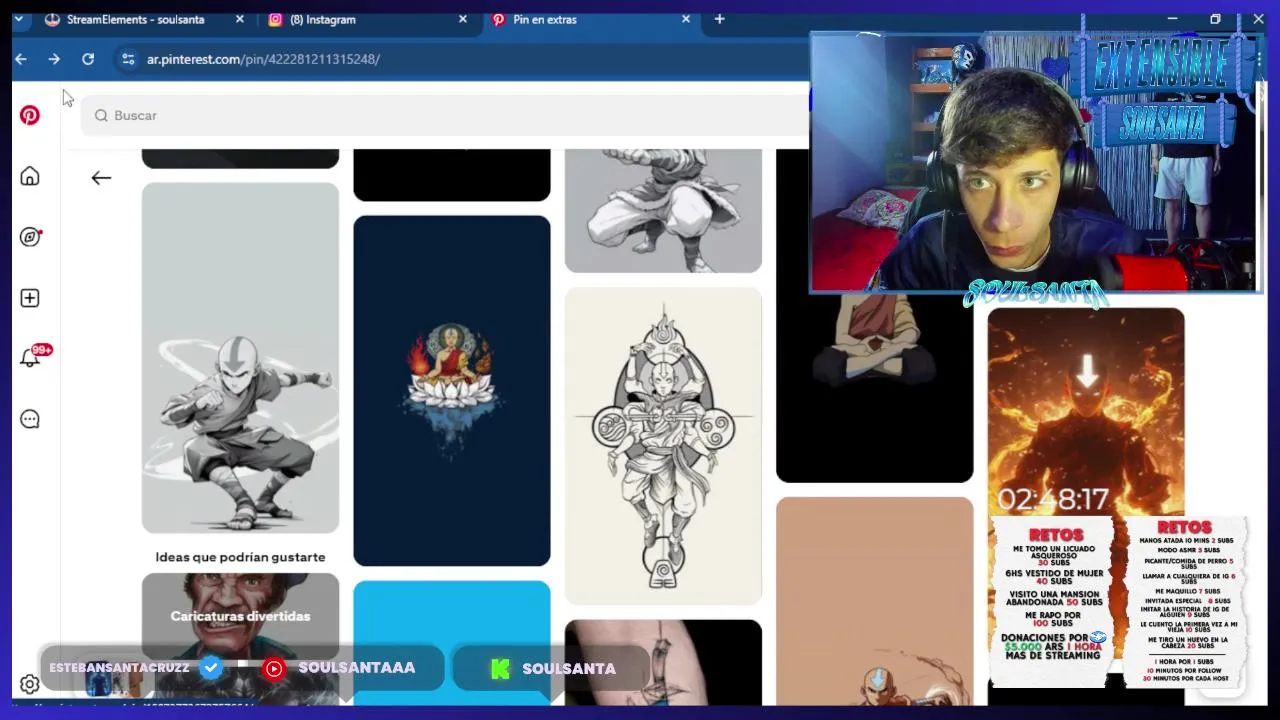1280x720 pixels.
Task: Open the tan background Aang pin
Action: pyautogui.click(x=874, y=601)
